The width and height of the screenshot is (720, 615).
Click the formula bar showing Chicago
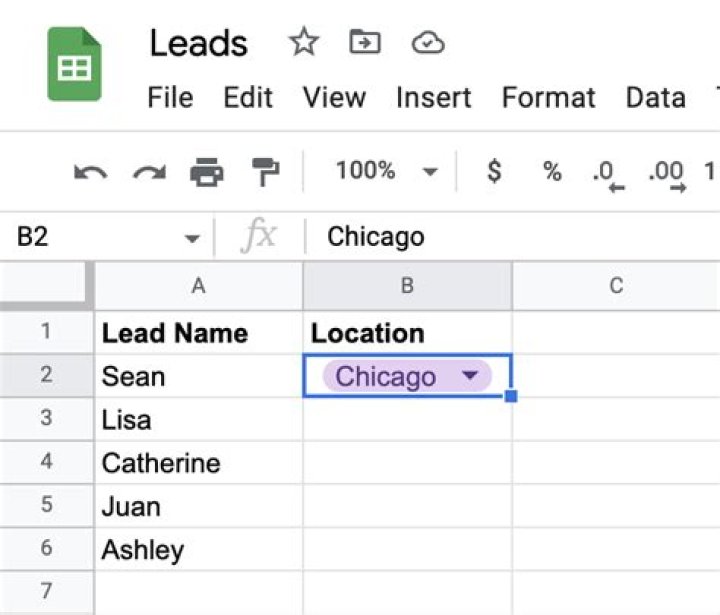pyautogui.click(x=513, y=237)
